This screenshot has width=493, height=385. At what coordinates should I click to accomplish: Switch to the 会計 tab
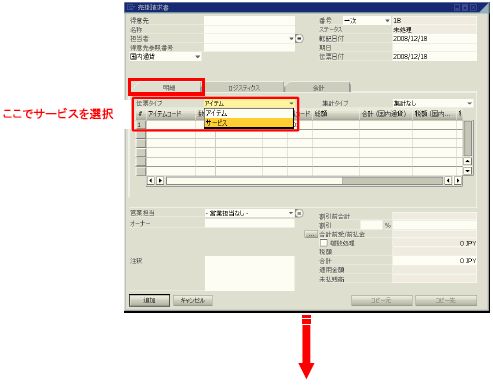pyautogui.click(x=318, y=88)
